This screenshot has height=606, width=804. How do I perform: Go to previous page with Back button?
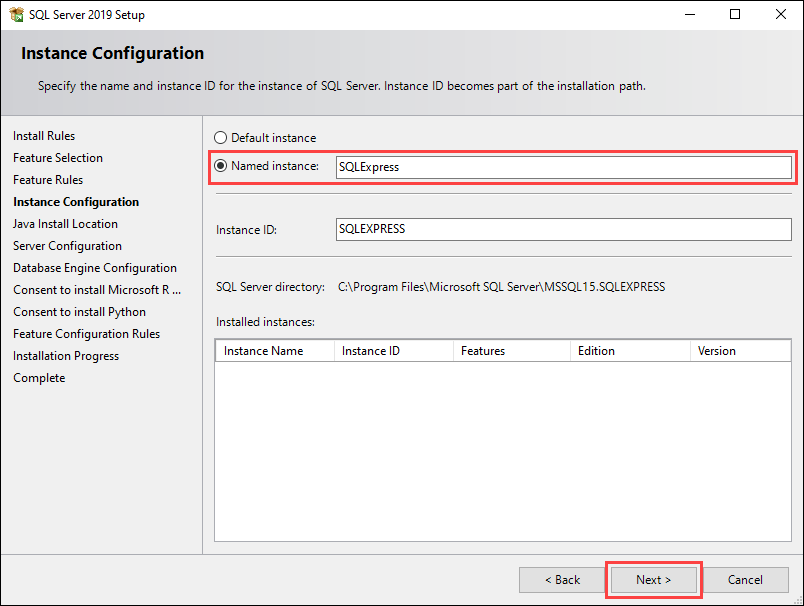coord(561,580)
